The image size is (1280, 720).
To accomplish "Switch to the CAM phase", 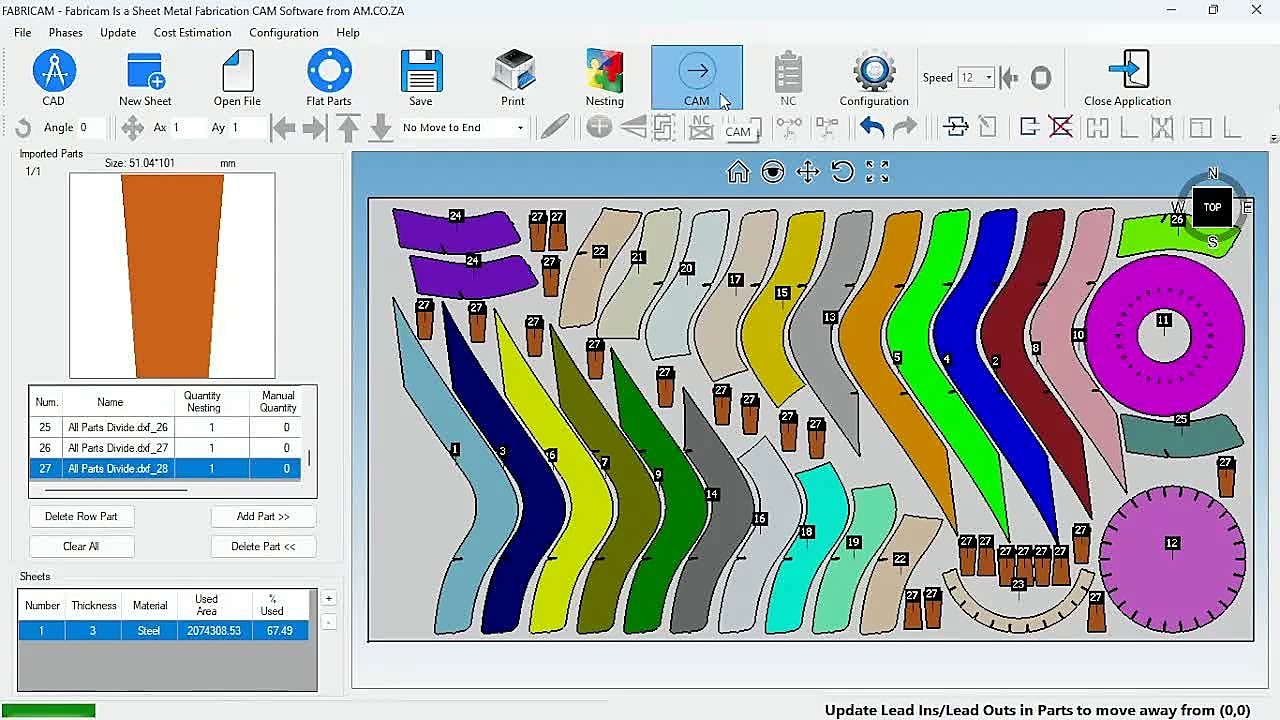I will (697, 78).
